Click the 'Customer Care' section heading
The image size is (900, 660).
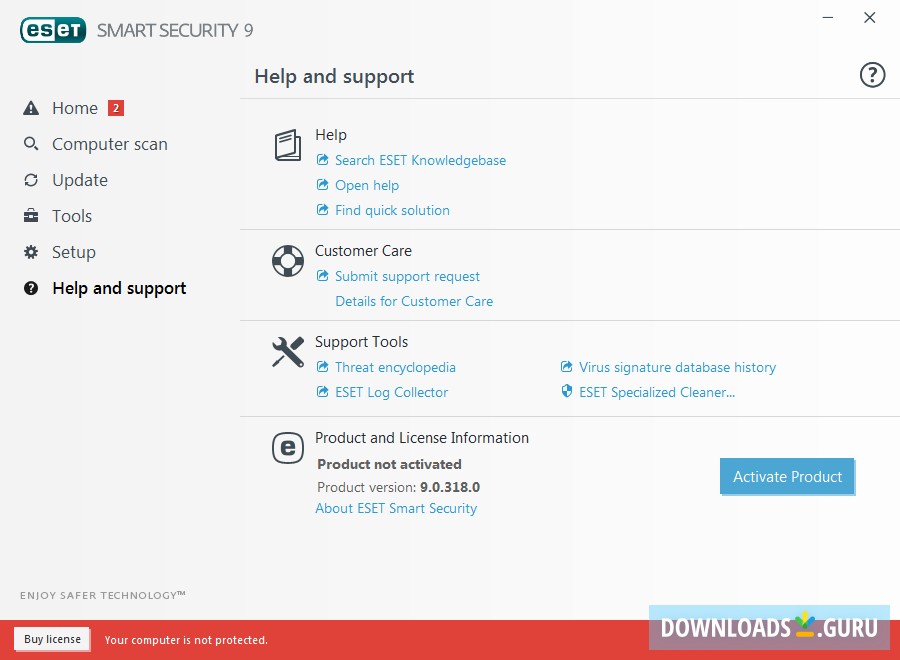click(363, 251)
